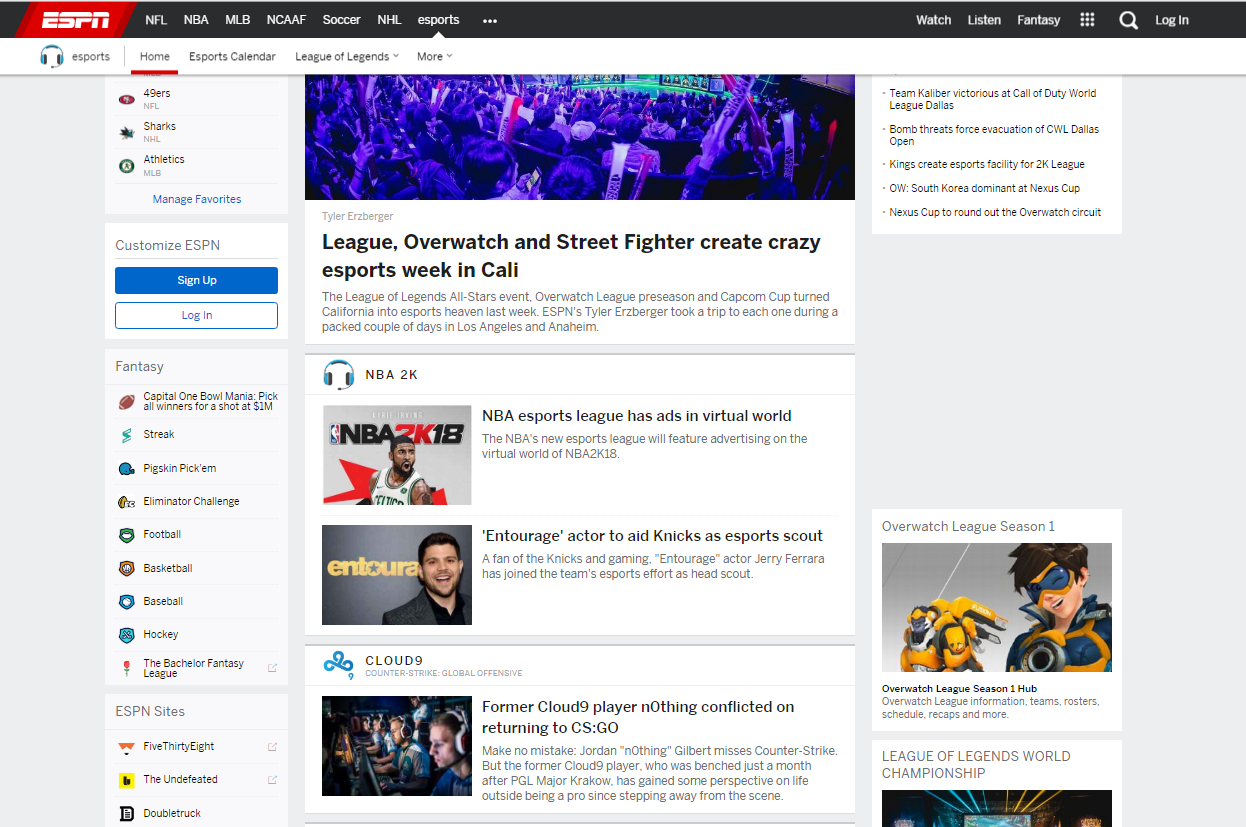Click the Log In button under Customize ESPN
This screenshot has width=1246, height=827.
tap(196, 315)
